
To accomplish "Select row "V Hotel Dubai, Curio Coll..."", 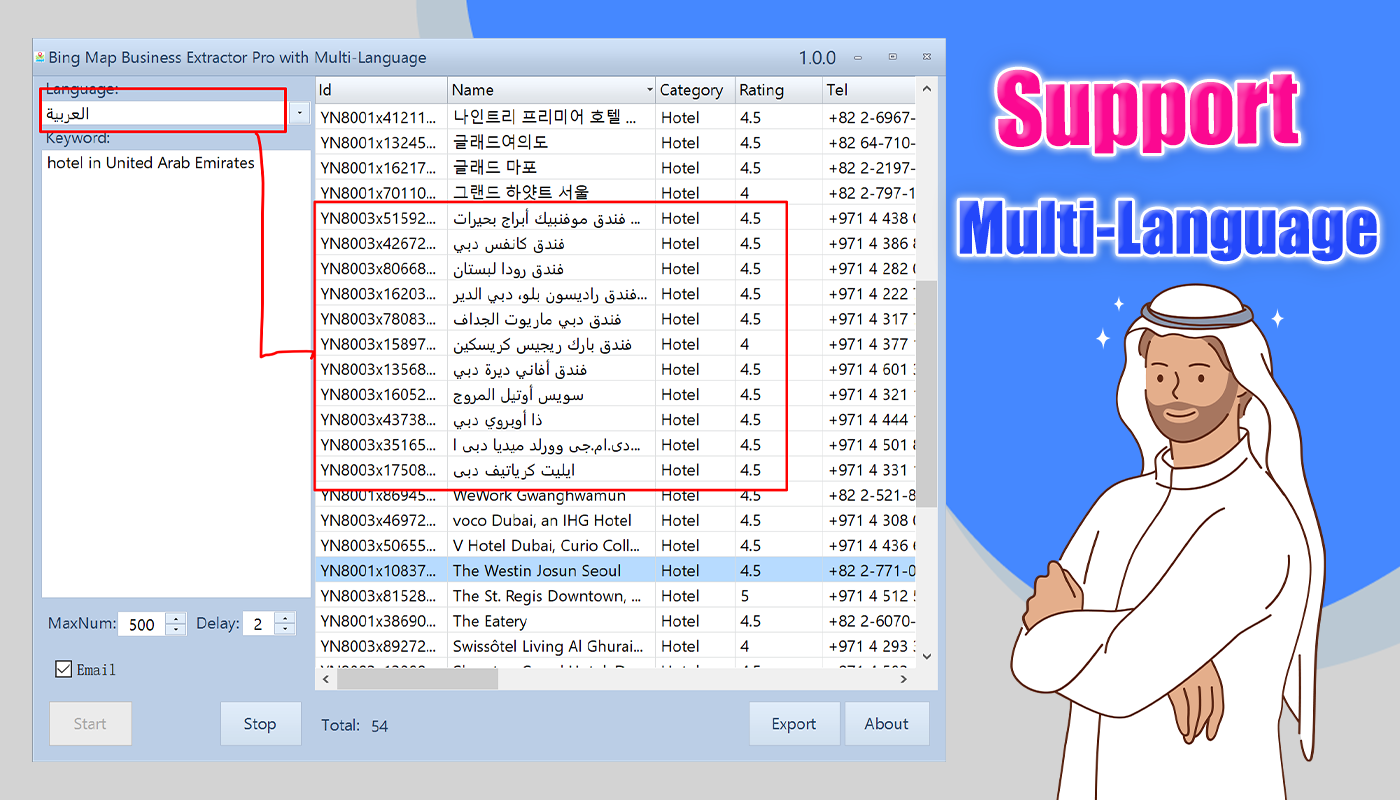I will coord(615,546).
